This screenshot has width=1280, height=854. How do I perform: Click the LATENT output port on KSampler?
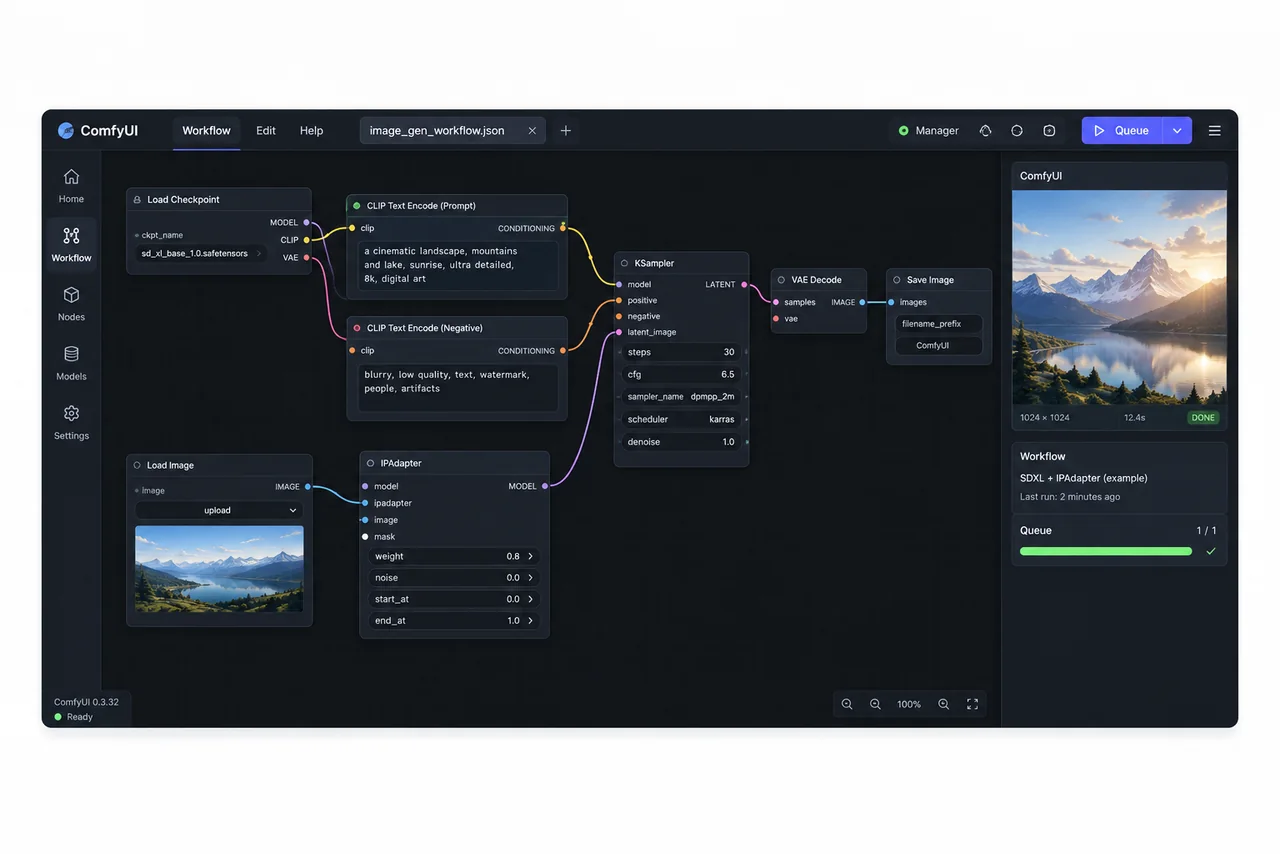pos(744,285)
